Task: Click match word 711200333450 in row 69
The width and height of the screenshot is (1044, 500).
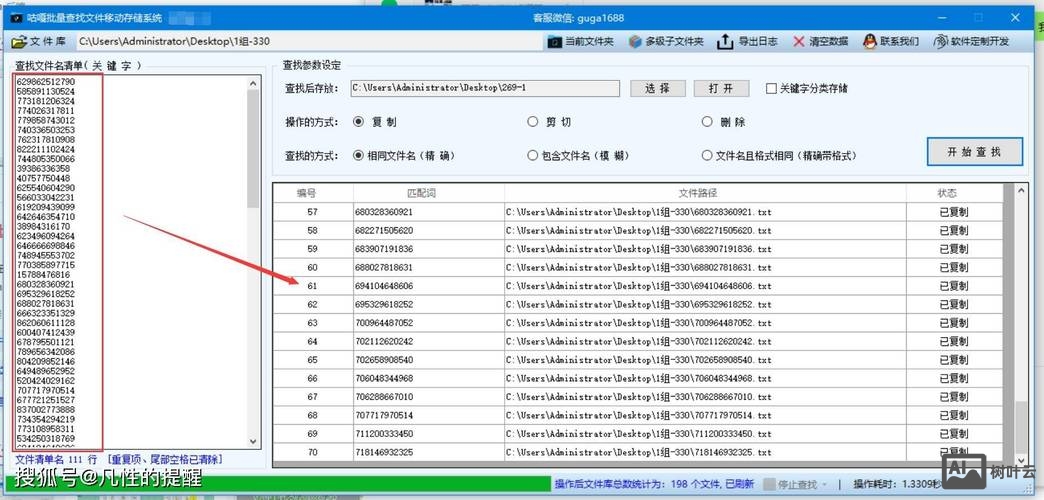Action: (x=384, y=434)
